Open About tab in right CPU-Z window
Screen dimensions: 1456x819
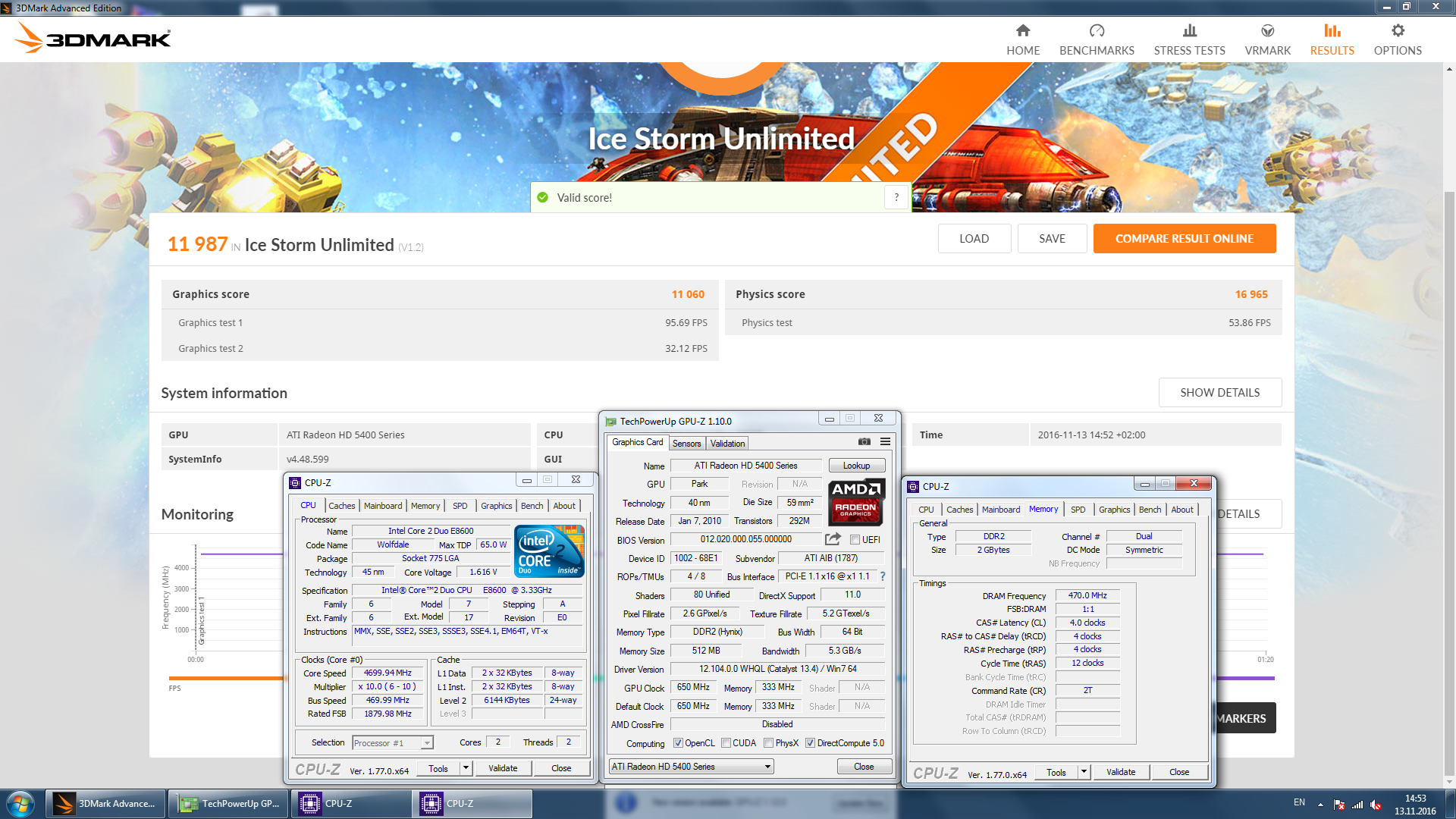click(1181, 510)
